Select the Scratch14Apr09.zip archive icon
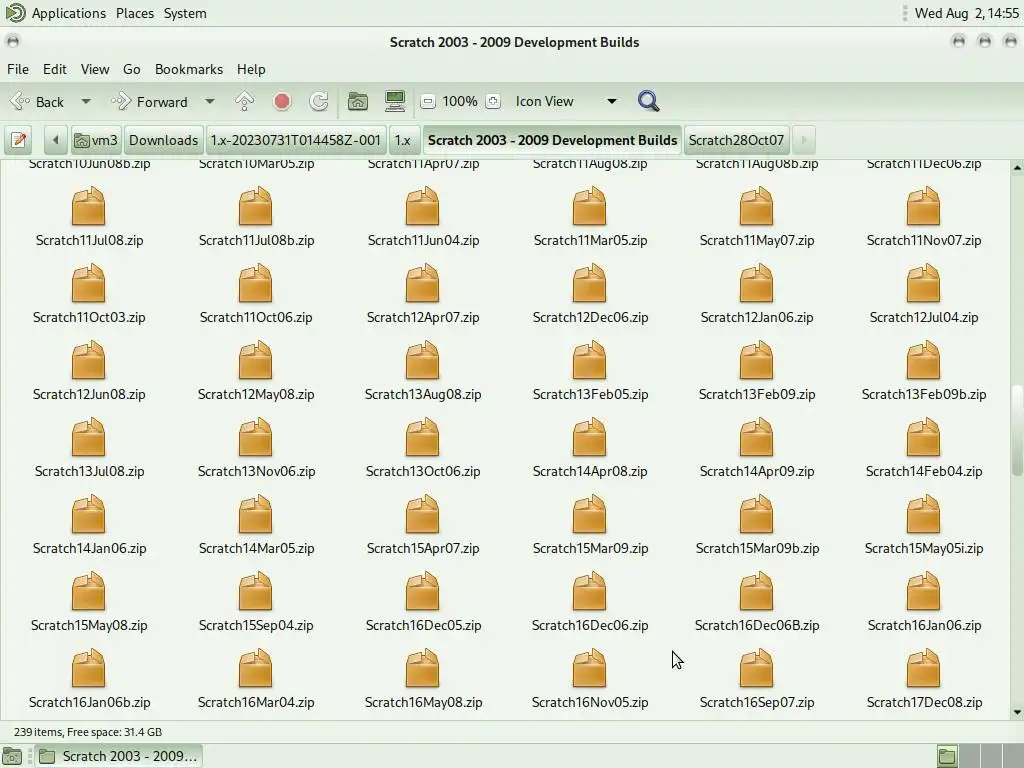 click(x=756, y=437)
